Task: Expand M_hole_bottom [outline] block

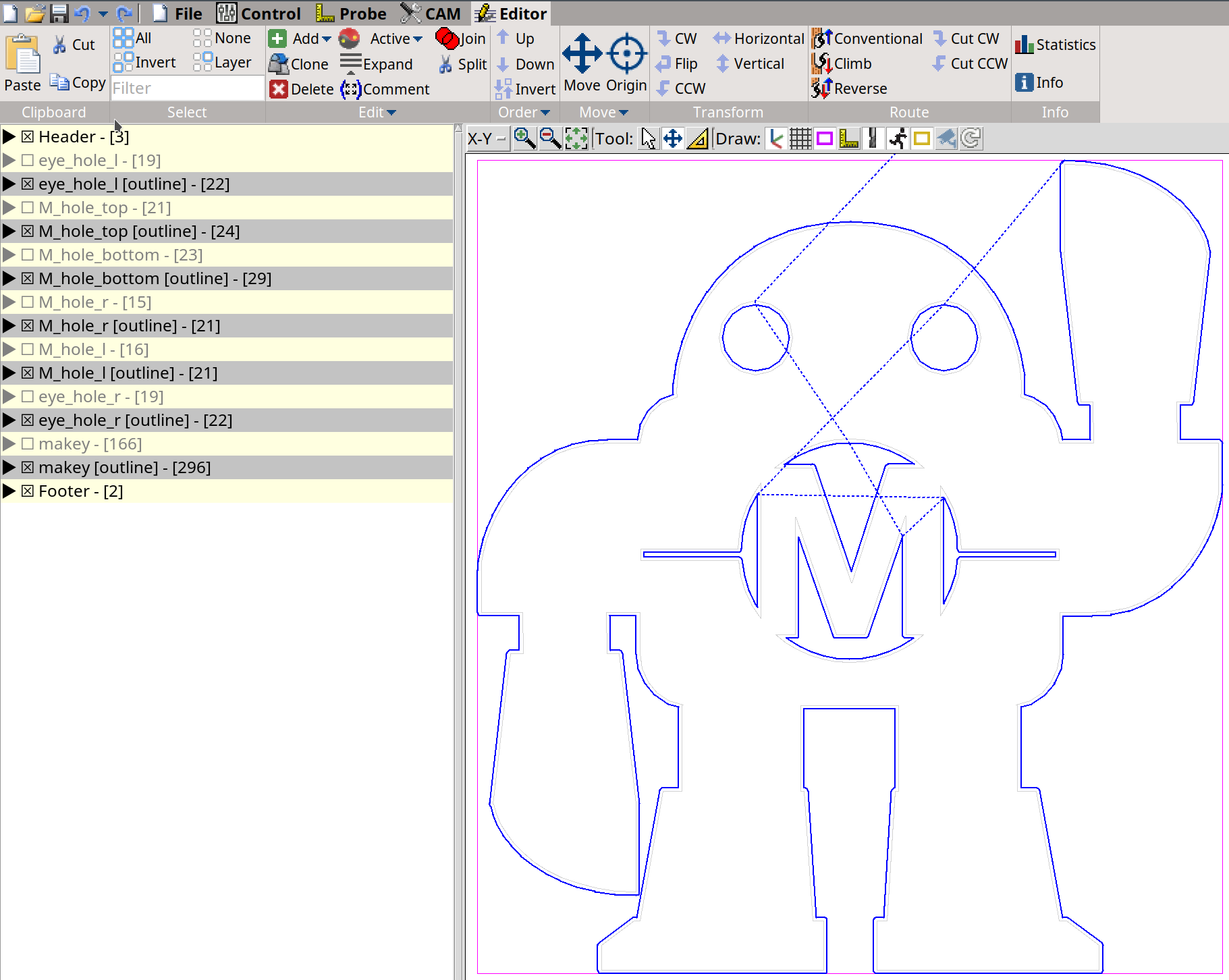Action: 9,278
